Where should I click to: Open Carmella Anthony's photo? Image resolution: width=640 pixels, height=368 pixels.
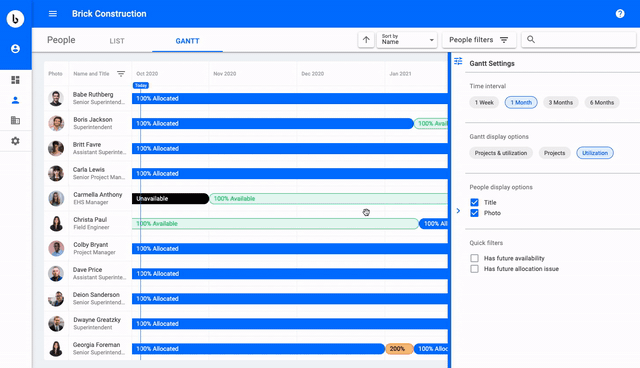pos(56,198)
